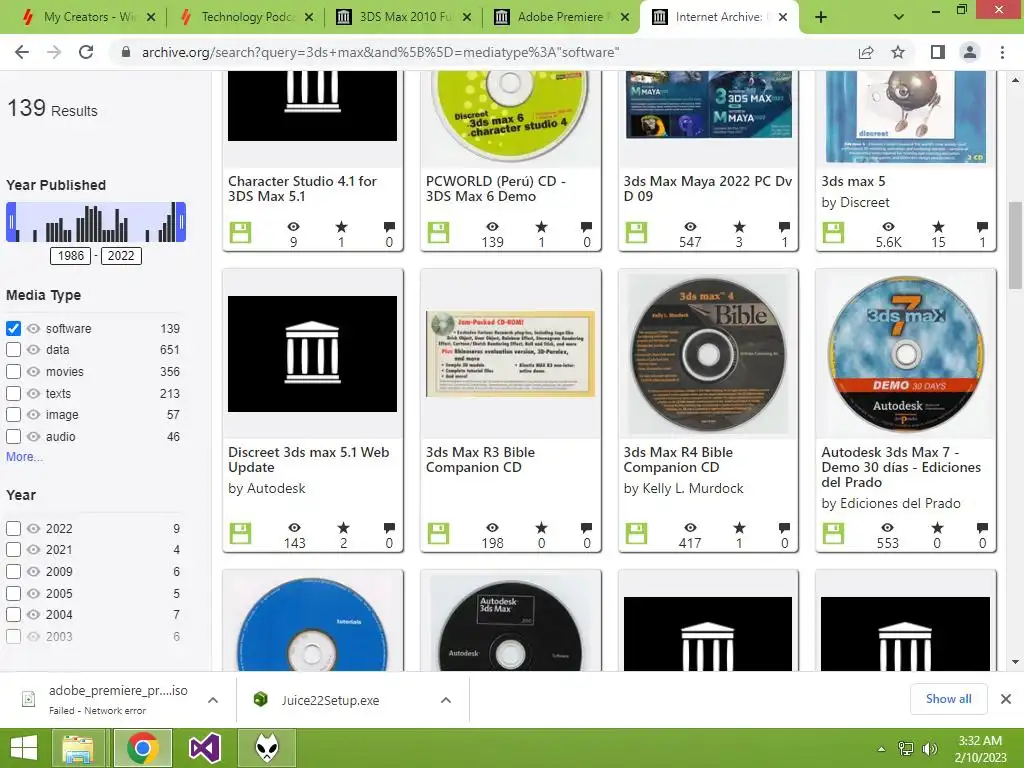Screen dimensions: 1024x768
Task: Open Chrome profile avatar menu
Action: 970,52
